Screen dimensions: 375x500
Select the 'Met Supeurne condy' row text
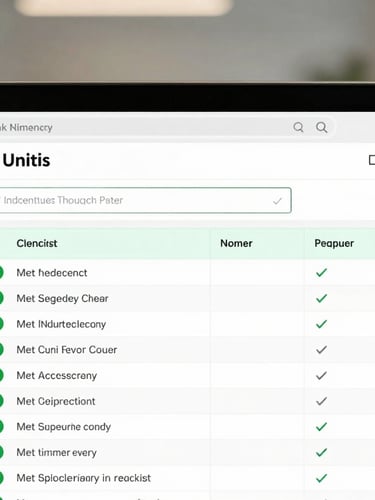coord(63,427)
